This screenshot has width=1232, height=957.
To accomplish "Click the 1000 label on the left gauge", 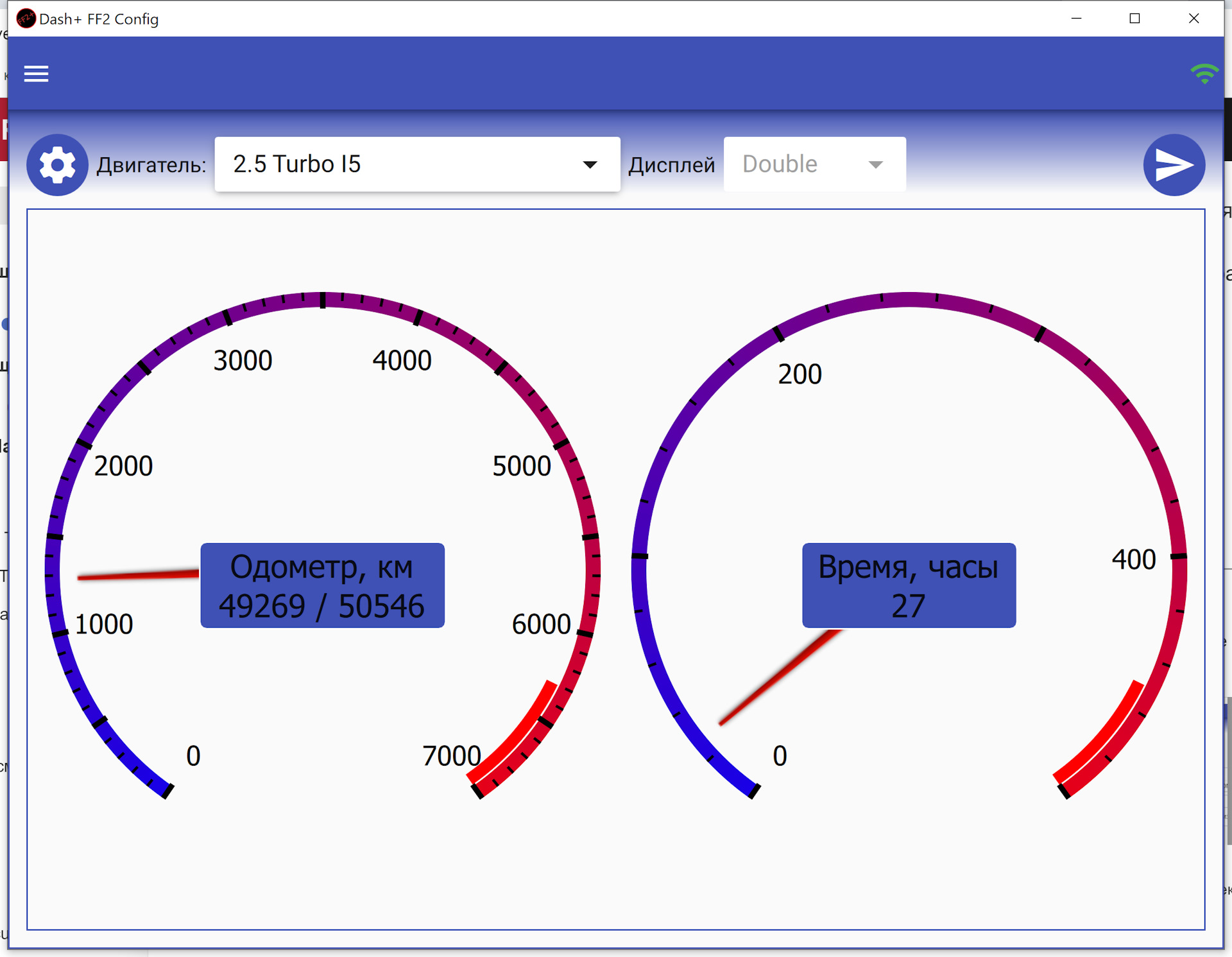I will (x=103, y=624).
